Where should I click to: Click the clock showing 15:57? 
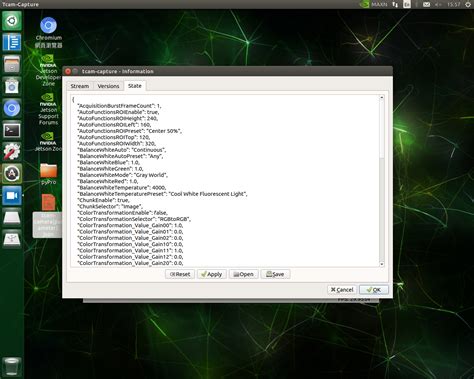point(453,4)
